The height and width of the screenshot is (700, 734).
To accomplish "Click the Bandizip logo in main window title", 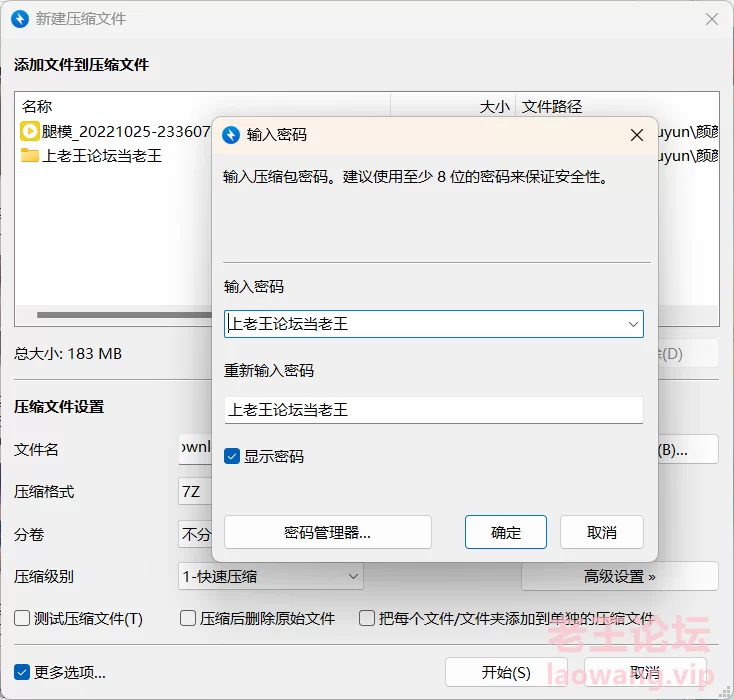I will [20, 19].
